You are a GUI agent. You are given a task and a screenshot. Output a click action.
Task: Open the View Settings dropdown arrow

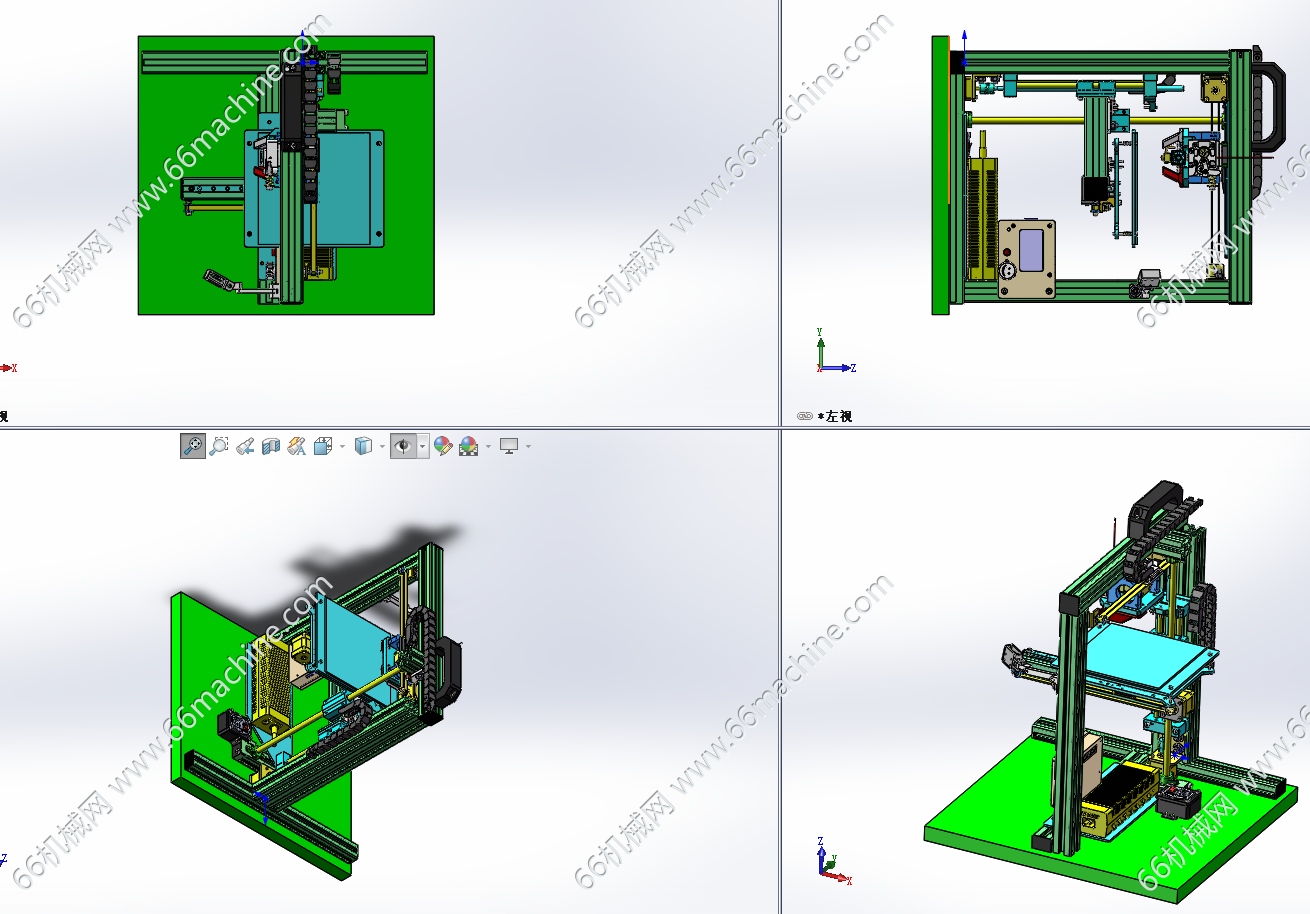528,446
